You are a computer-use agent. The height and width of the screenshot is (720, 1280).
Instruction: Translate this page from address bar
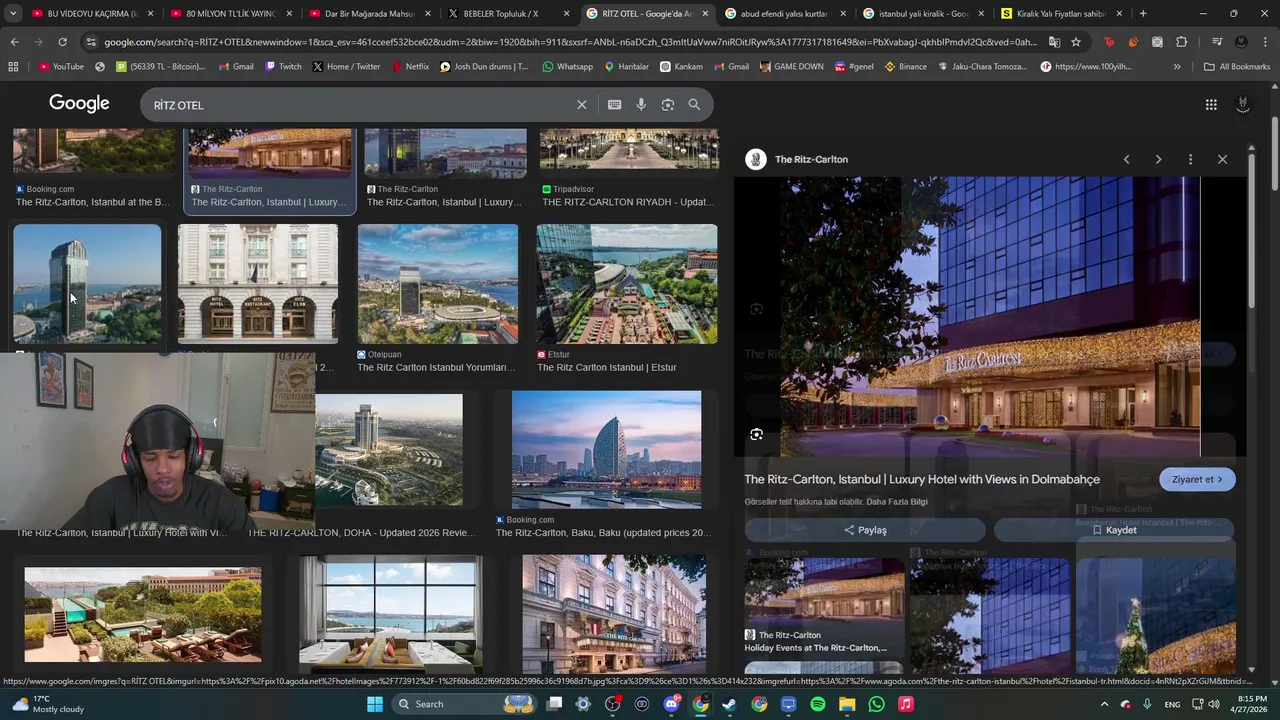coord(1054,42)
